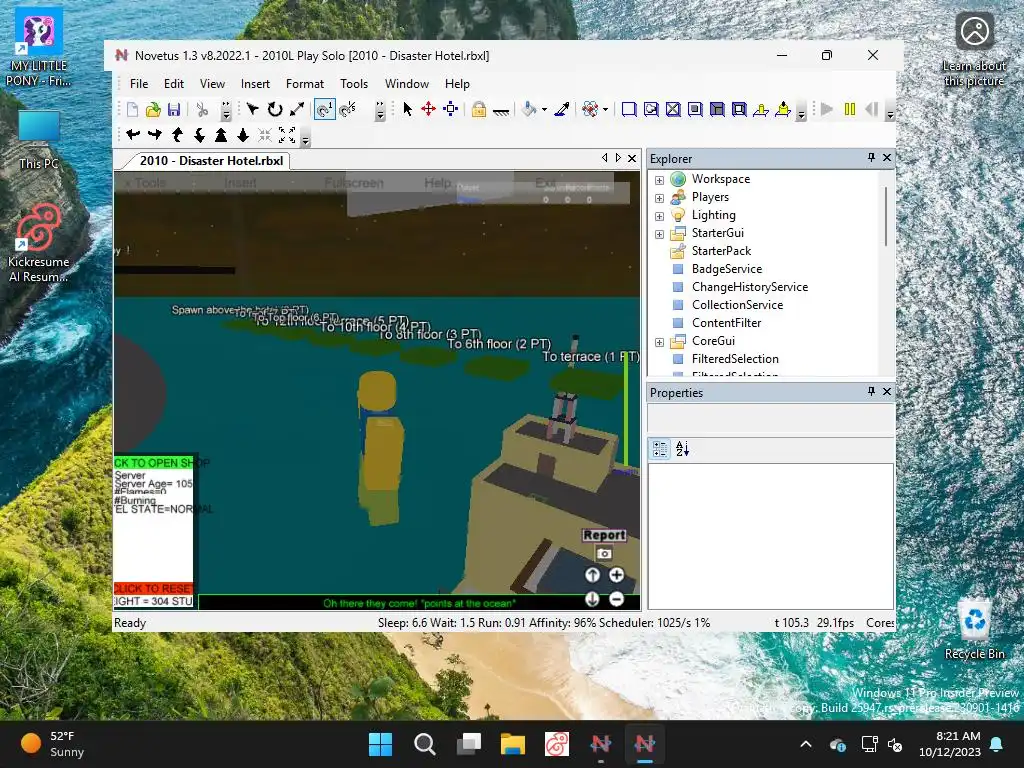Screen dimensions: 1024x768
Task: Click the Anchor tool icon
Action: tap(501, 111)
